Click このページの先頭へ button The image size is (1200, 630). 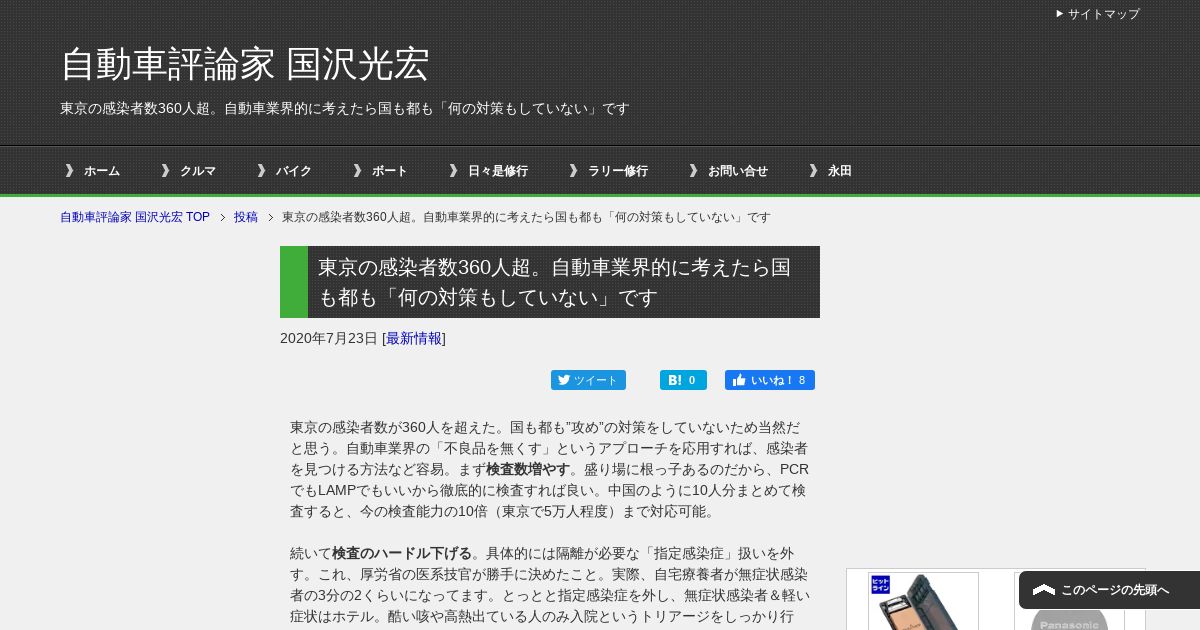[1109, 590]
